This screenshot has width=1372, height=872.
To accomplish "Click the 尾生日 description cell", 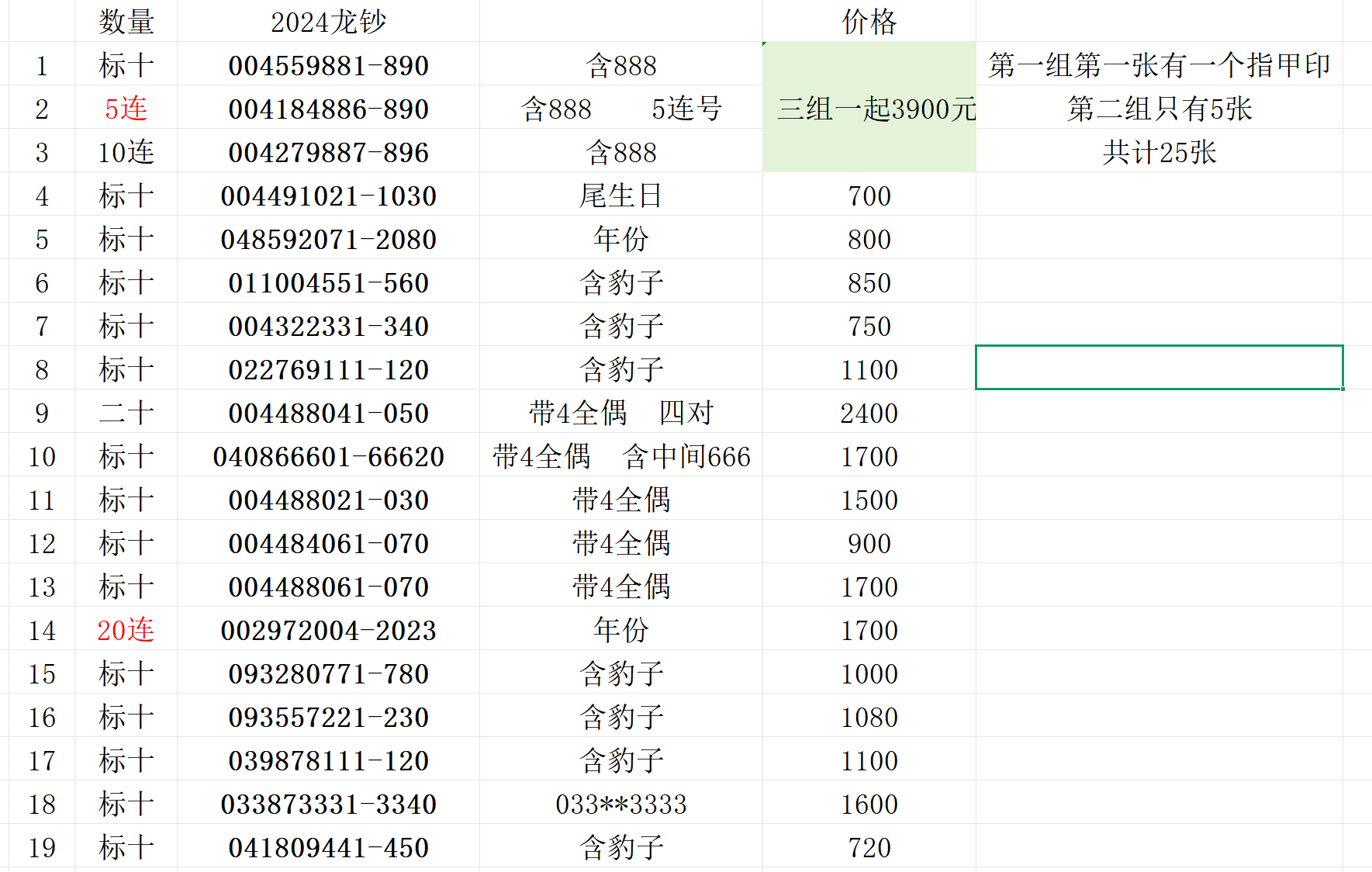I will (x=621, y=196).
